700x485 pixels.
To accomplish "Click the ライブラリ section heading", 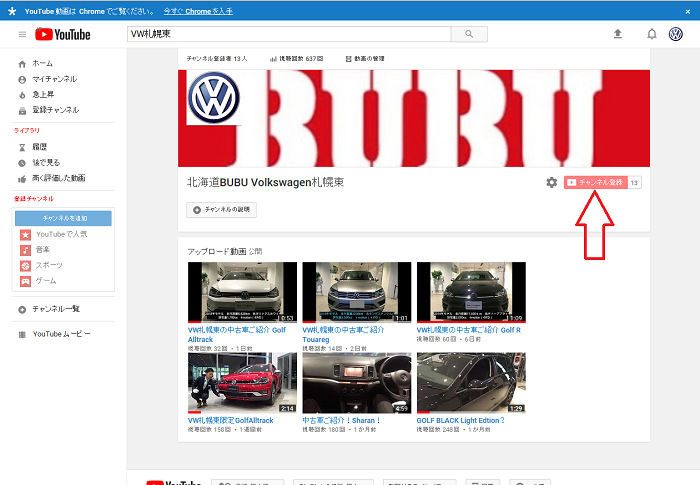I will coord(27,130).
